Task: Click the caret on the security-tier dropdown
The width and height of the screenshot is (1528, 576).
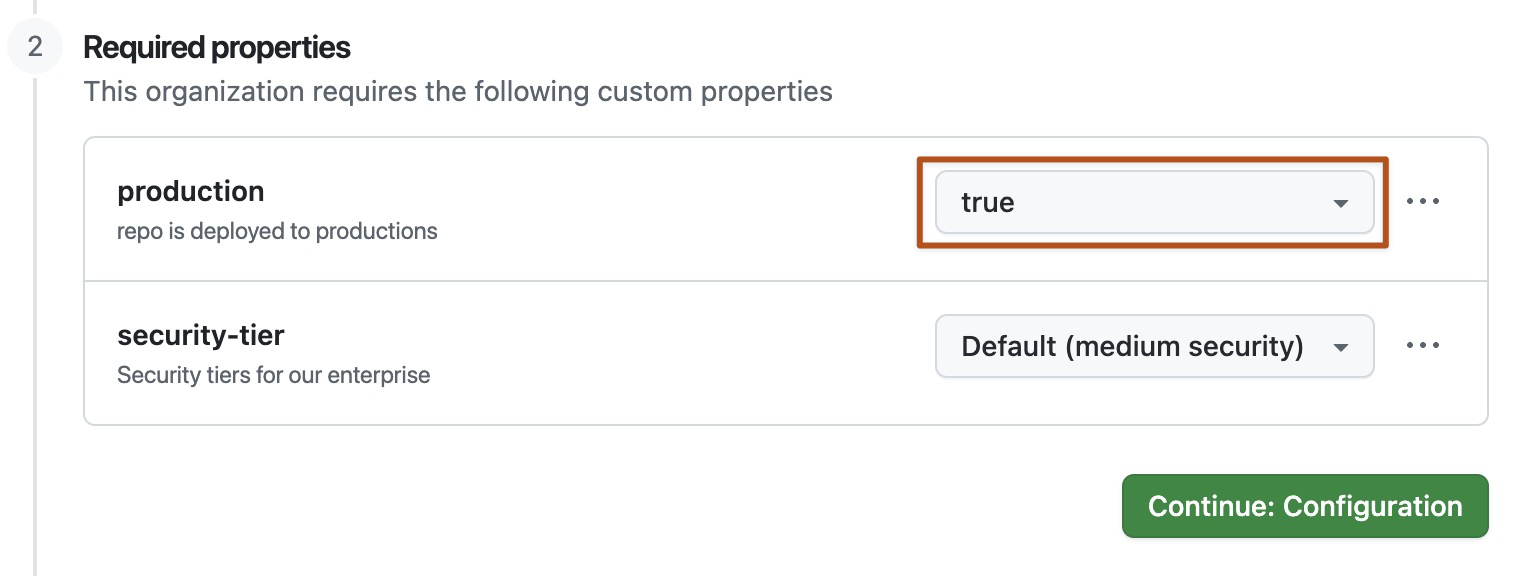Action: click(x=1340, y=346)
